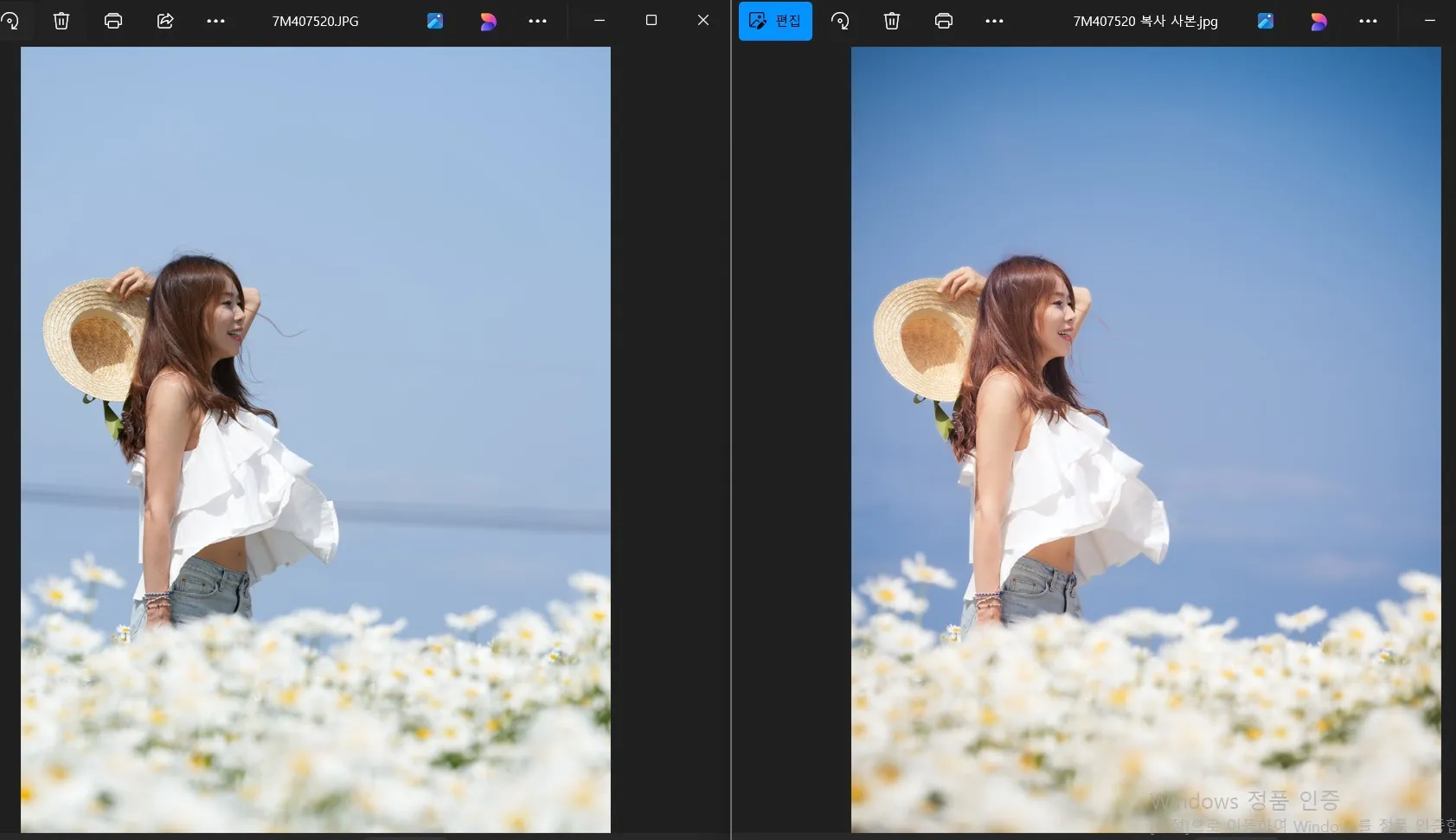Expand the ellipsis menu next to right print icon
Viewport: 1456px width, 840px height.
[x=995, y=21]
